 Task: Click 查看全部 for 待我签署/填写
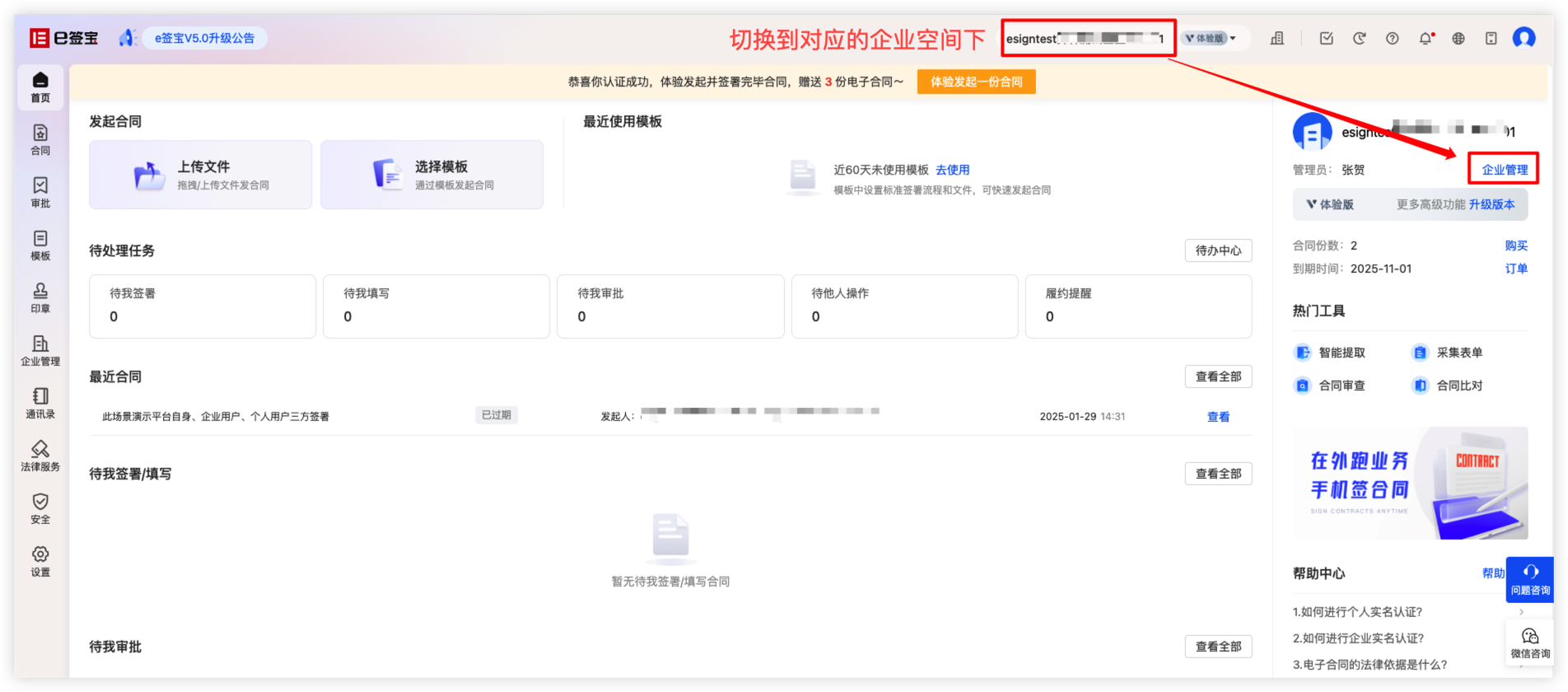click(x=1219, y=474)
